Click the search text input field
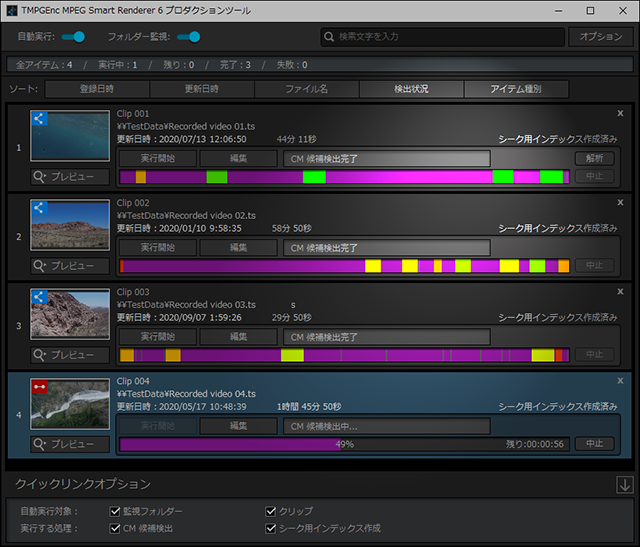640x547 pixels. click(442, 37)
